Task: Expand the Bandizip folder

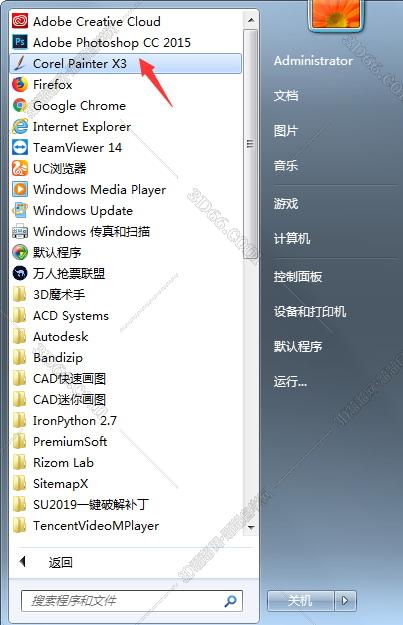Action: click(x=47, y=358)
